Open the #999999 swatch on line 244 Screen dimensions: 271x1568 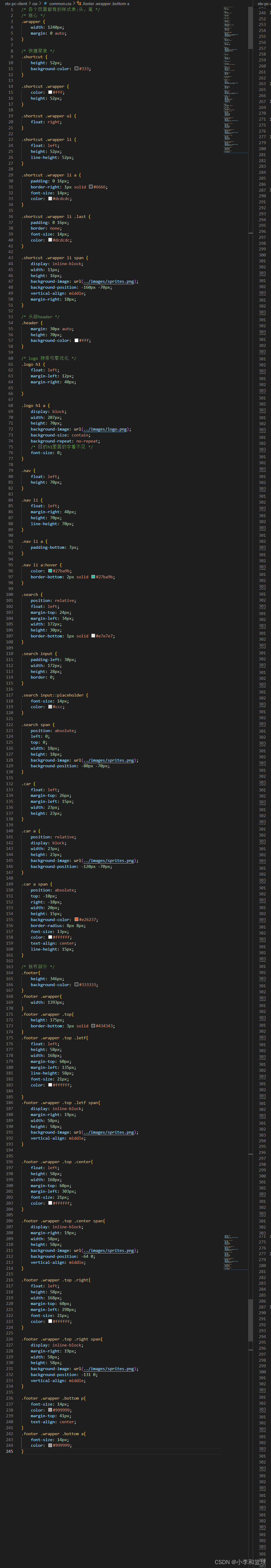50,1445
